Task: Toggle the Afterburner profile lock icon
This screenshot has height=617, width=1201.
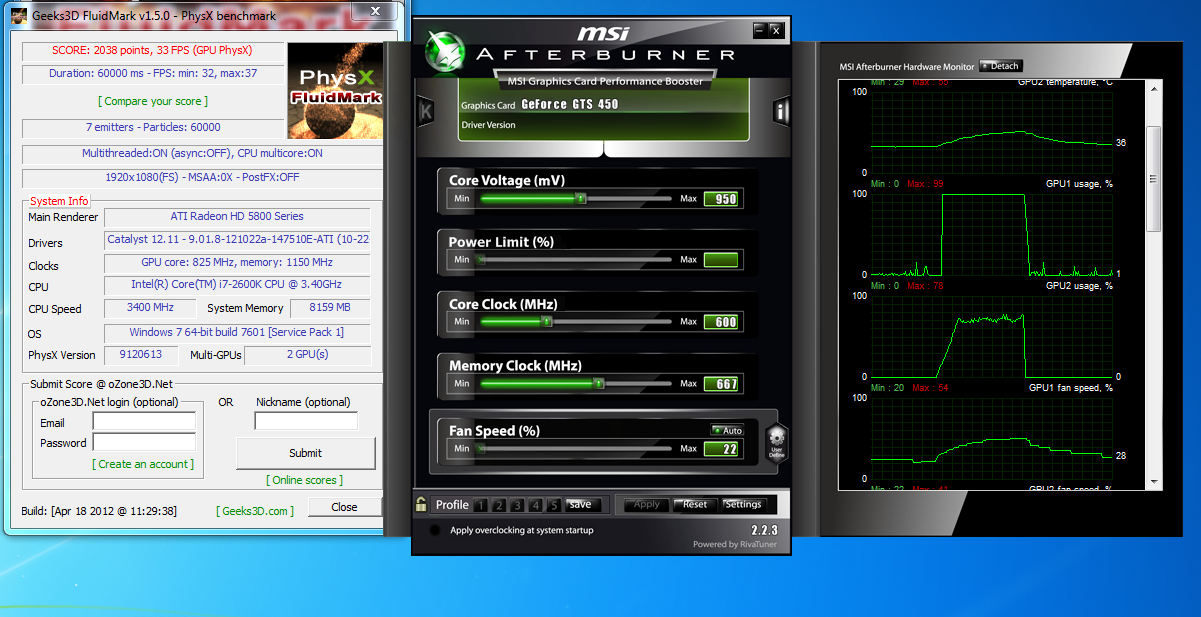Action: tap(422, 504)
